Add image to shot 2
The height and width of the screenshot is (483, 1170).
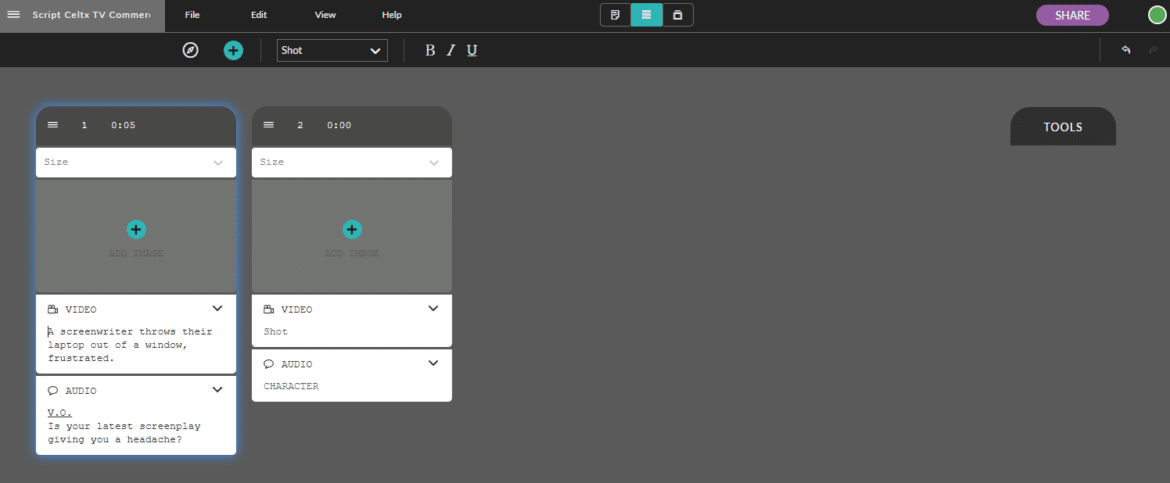point(352,230)
